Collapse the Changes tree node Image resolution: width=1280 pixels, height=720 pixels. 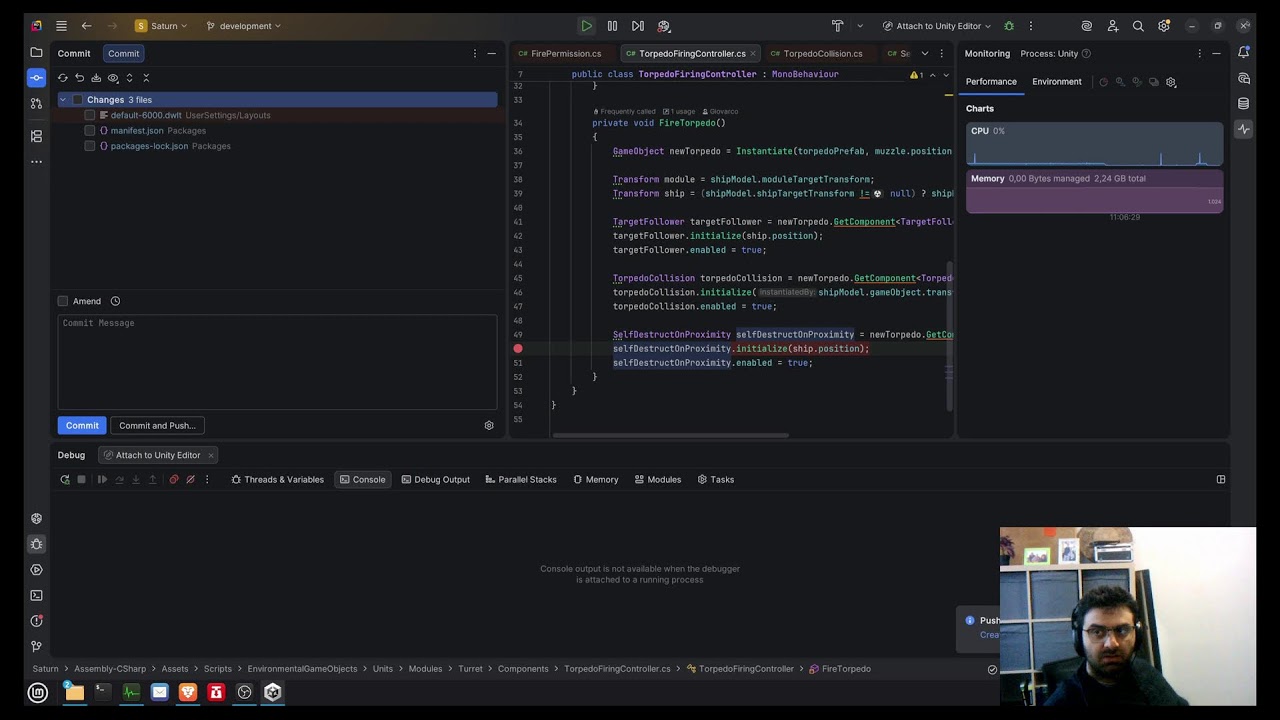click(x=63, y=100)
